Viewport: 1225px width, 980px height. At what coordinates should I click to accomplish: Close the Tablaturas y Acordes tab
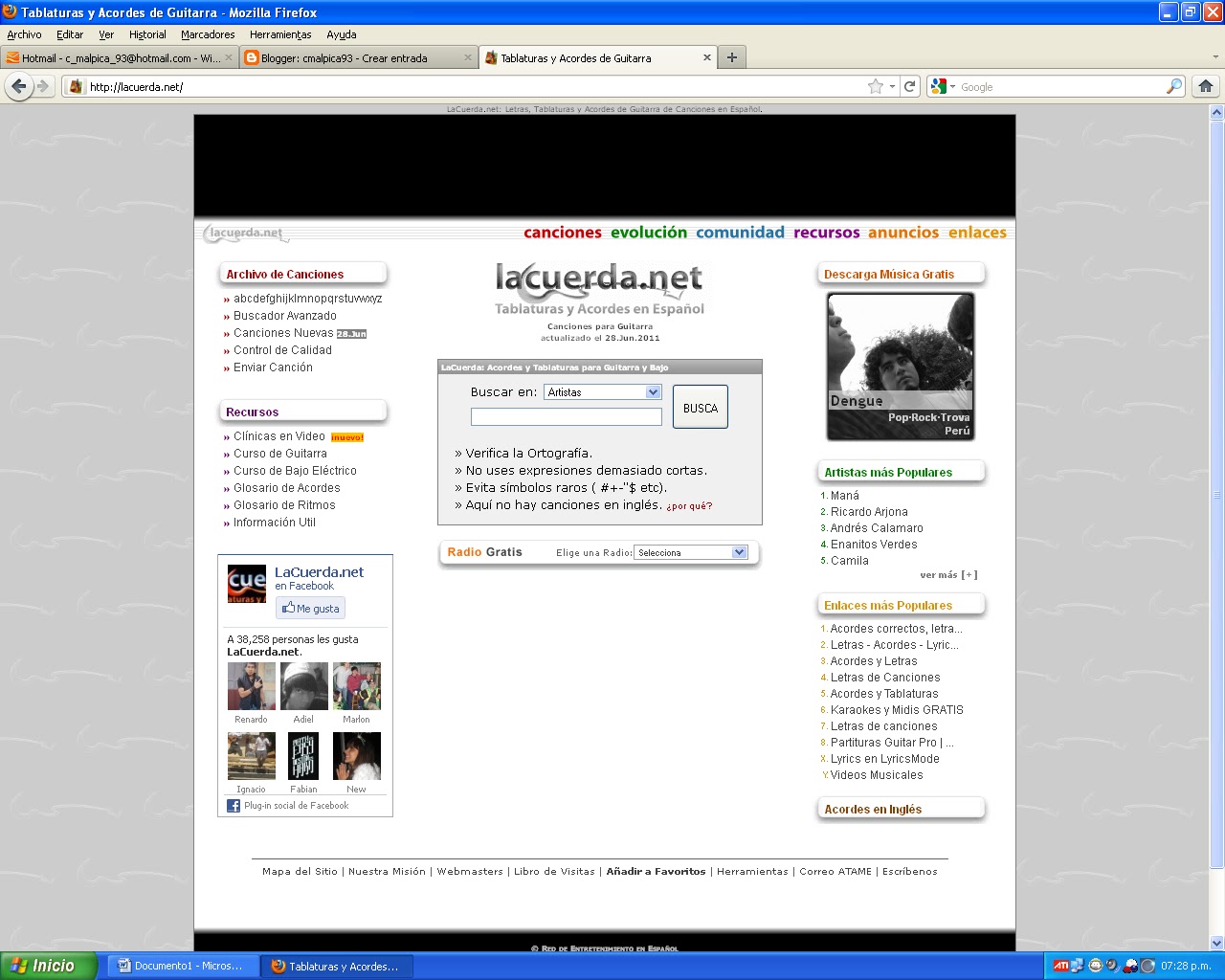[x=707, y=57]
